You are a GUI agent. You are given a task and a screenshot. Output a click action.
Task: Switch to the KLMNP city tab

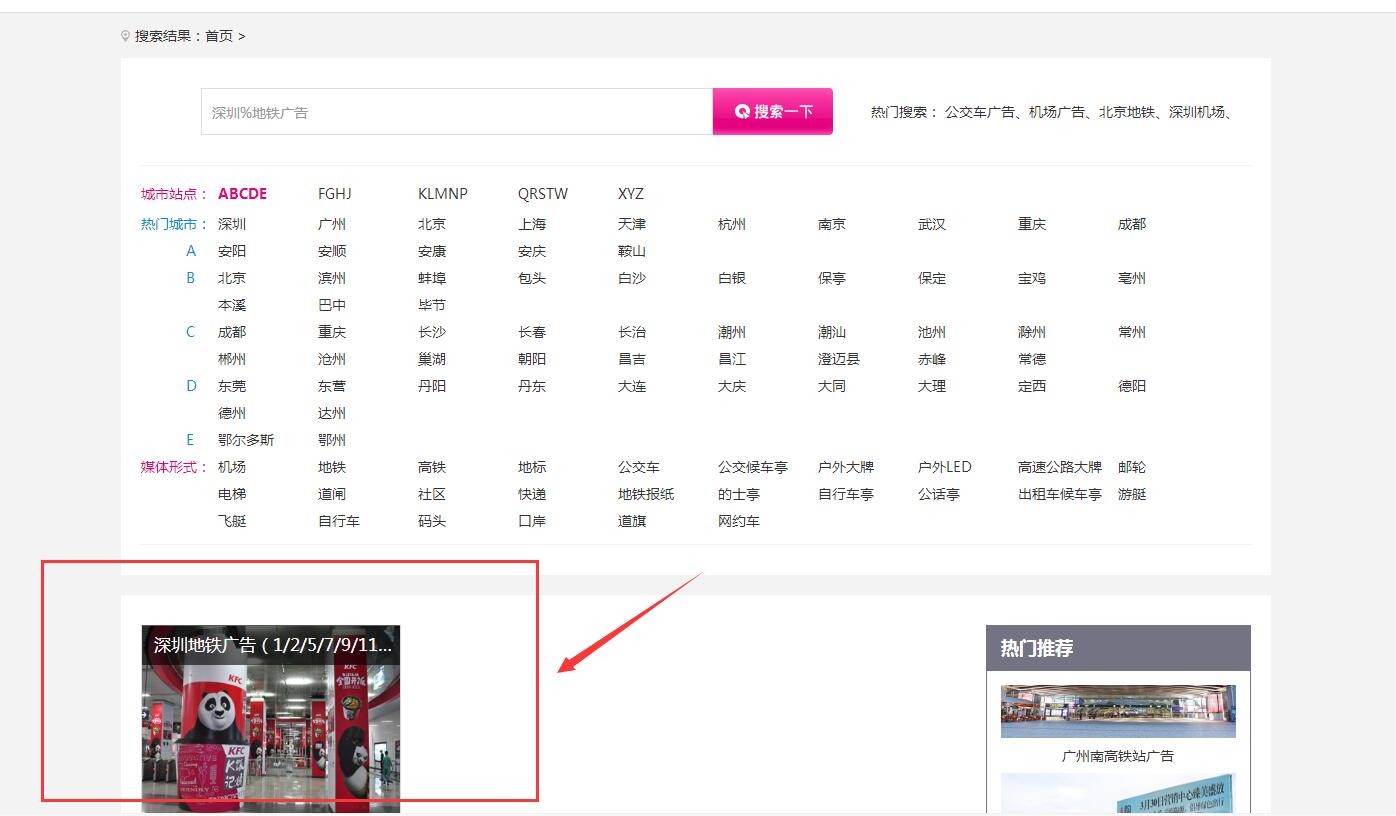click(x=443, y=194)
